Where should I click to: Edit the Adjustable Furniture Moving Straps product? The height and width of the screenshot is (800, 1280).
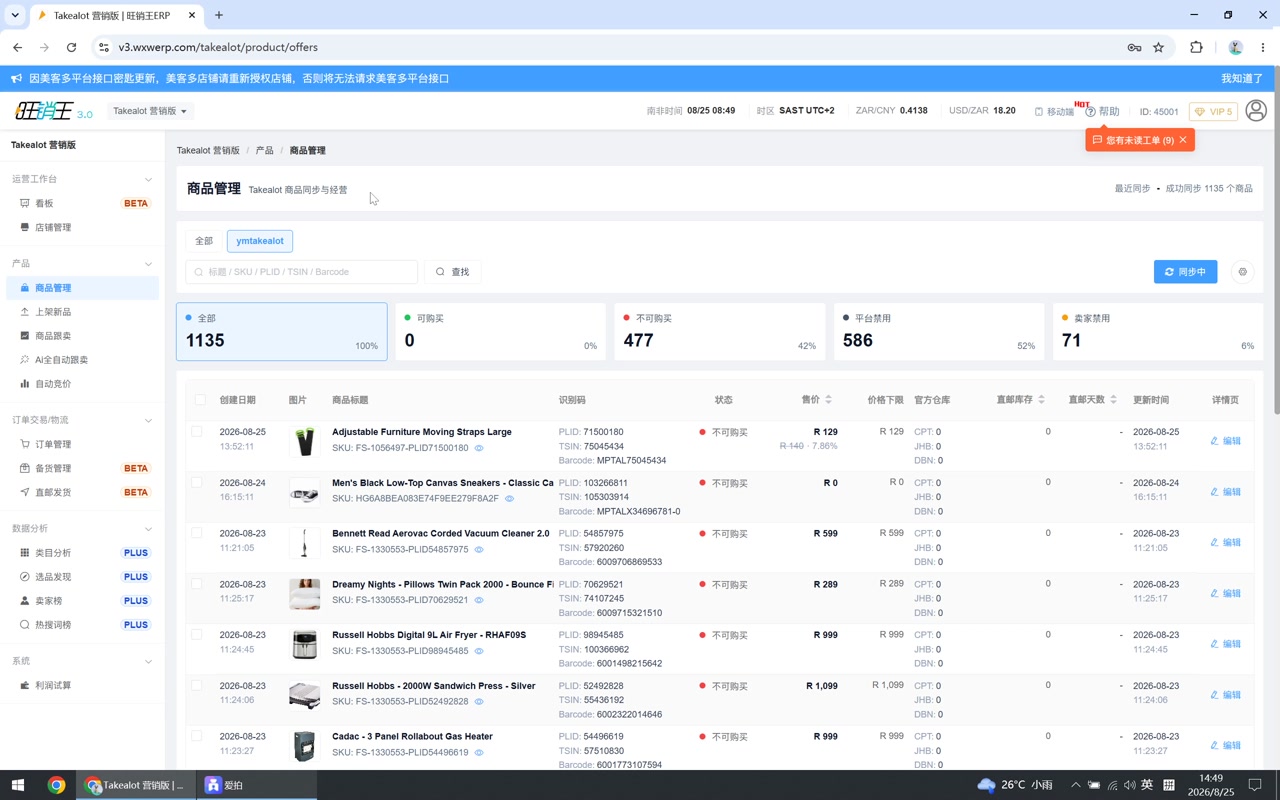[x=1226, y=441]
